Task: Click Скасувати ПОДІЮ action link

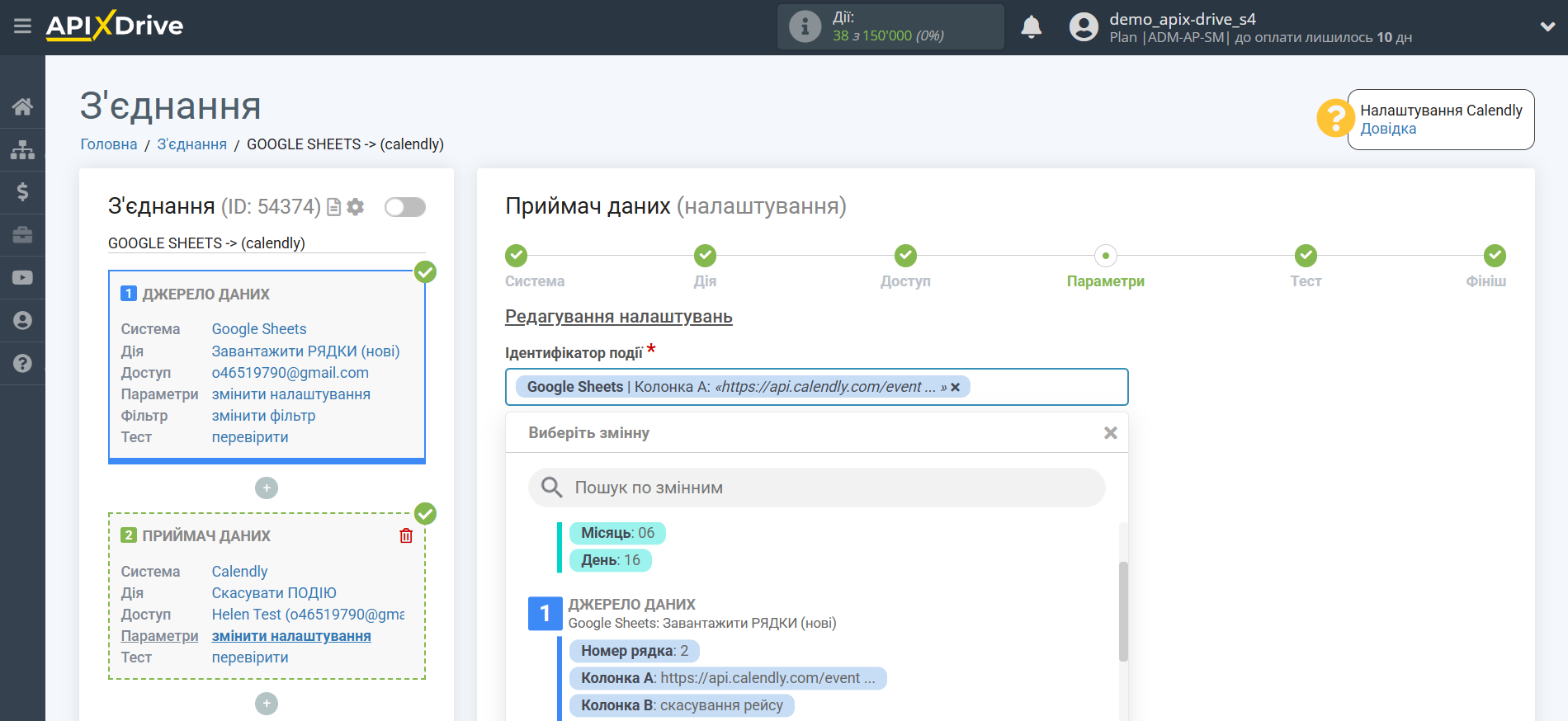Action: pyautogui.click(x=274, y=593)
